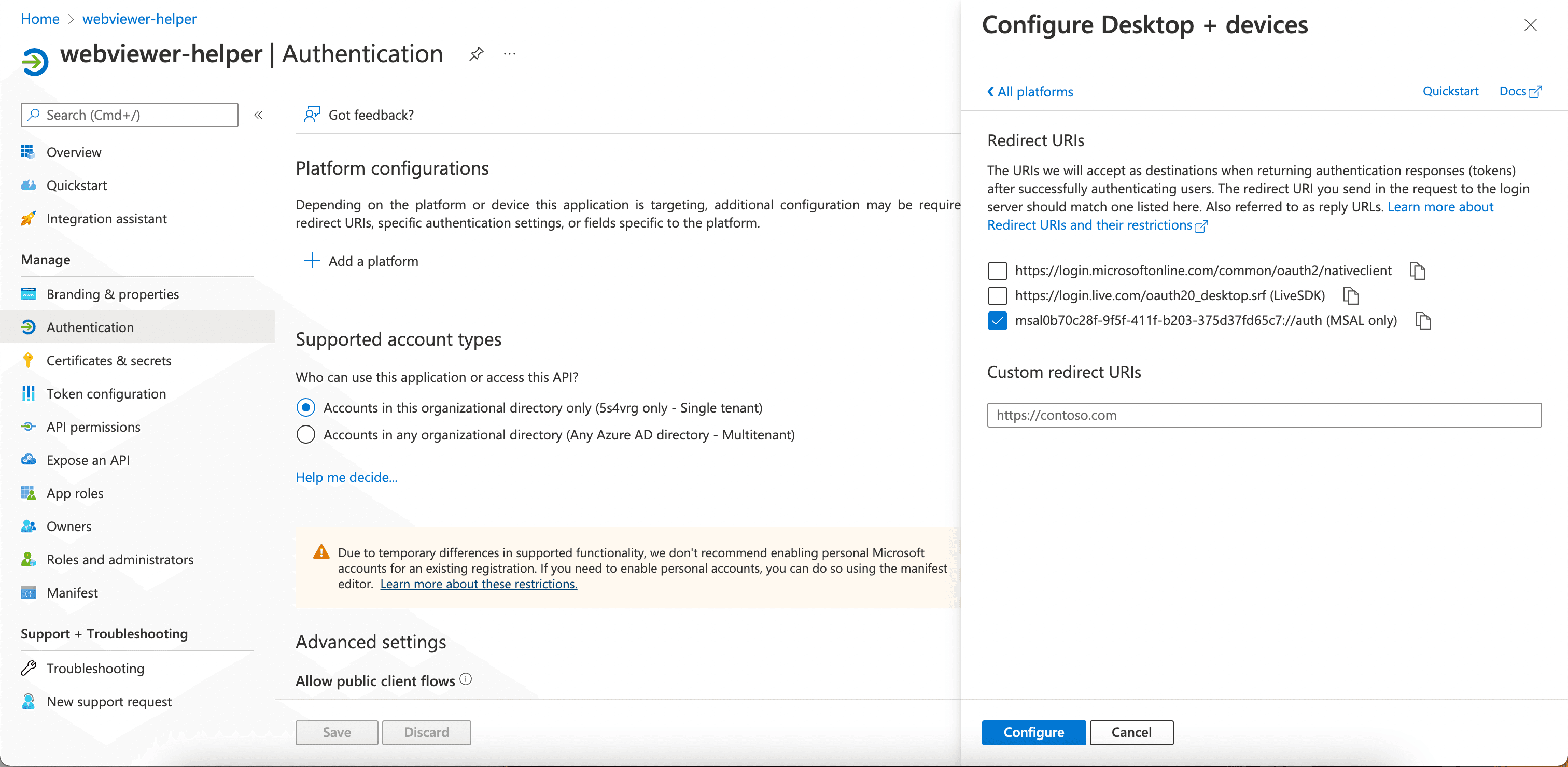The width and height of the screenshot is (1568, 767).
Task: Open the Docs external link
Action: pyautogui.click(x=1519, y=91)
